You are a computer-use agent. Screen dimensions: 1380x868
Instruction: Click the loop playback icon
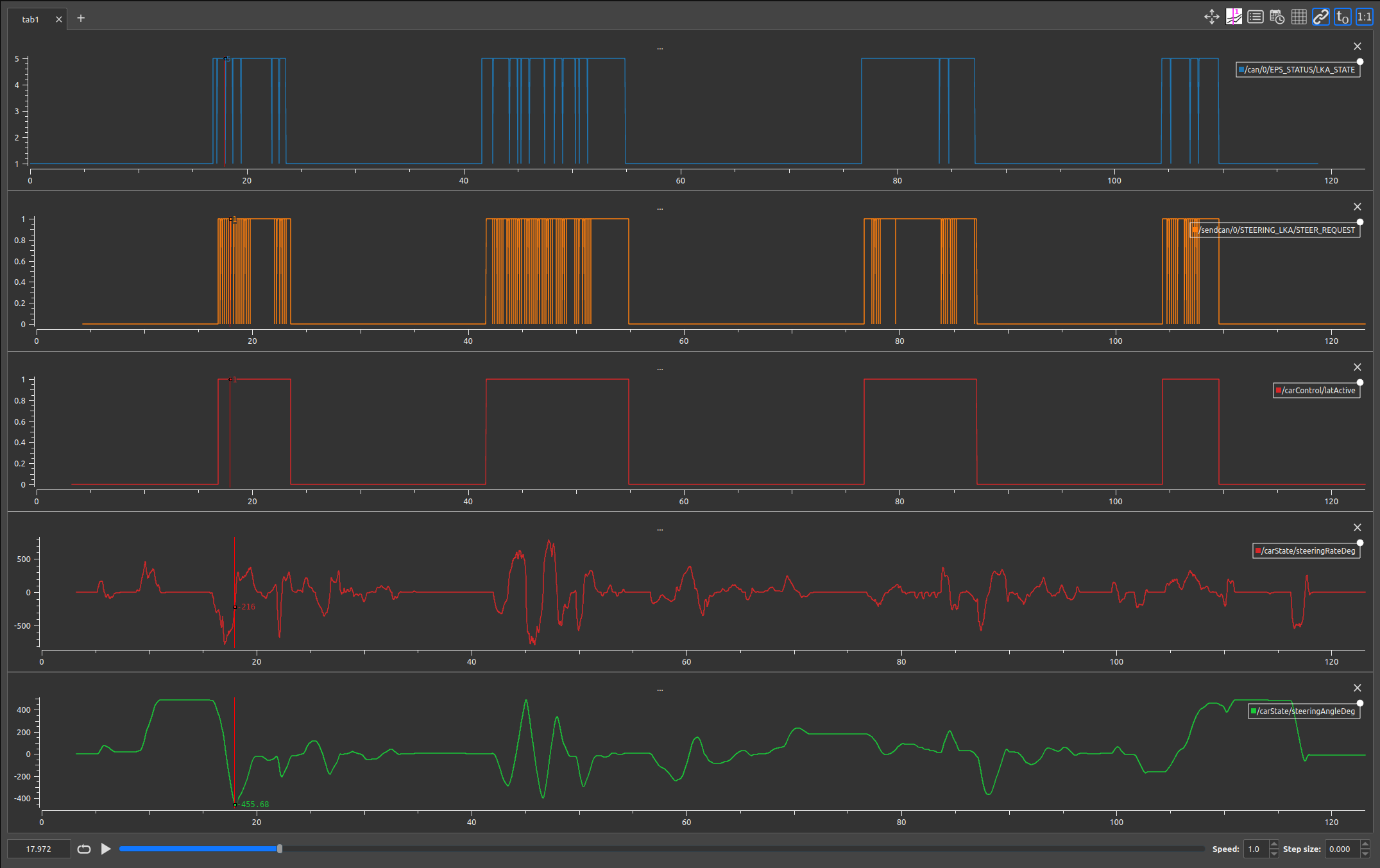[x=84, y=849]
